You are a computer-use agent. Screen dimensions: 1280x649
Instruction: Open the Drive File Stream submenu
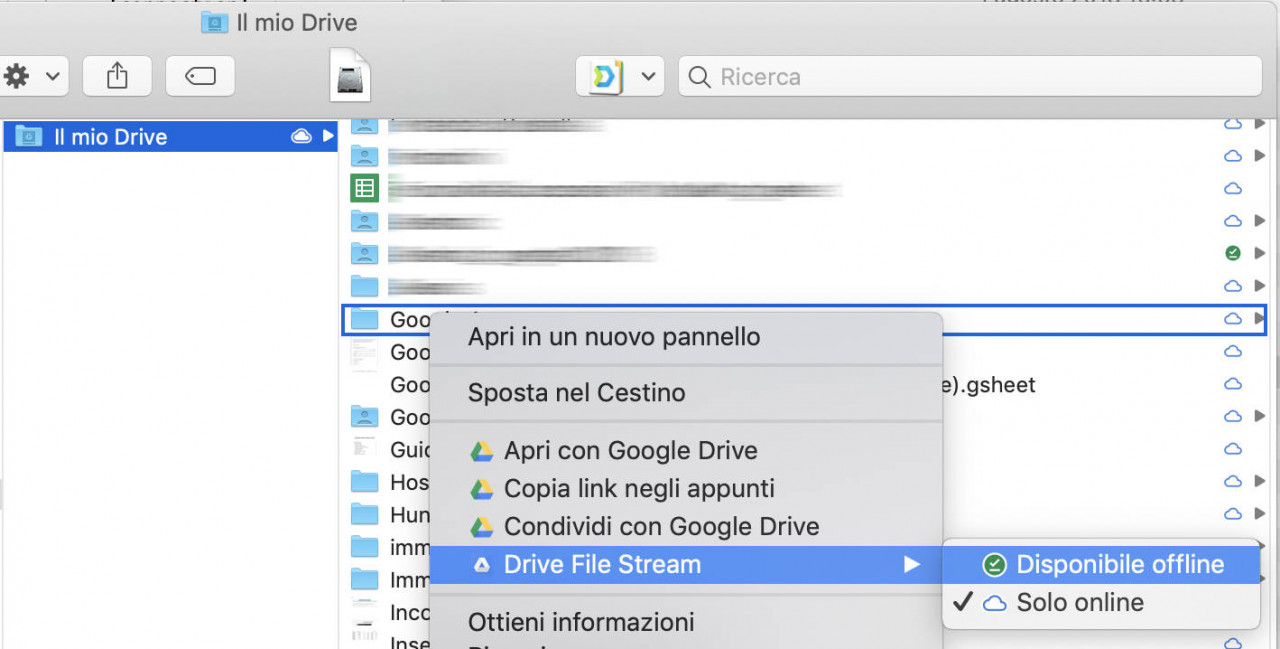coord(686,564)
